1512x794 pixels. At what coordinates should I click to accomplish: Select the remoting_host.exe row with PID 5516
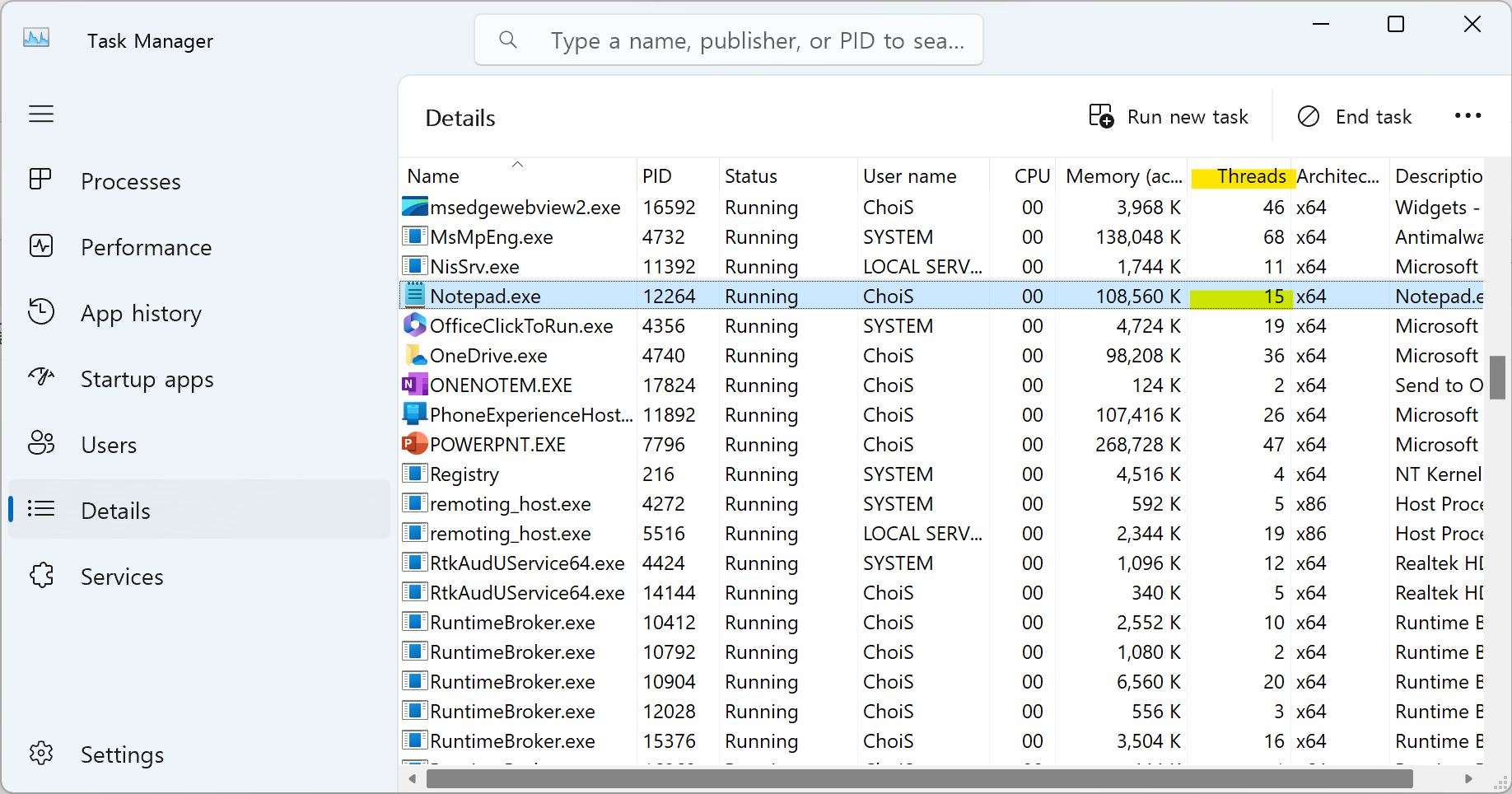pyautogui.click(x=941, y=533)
